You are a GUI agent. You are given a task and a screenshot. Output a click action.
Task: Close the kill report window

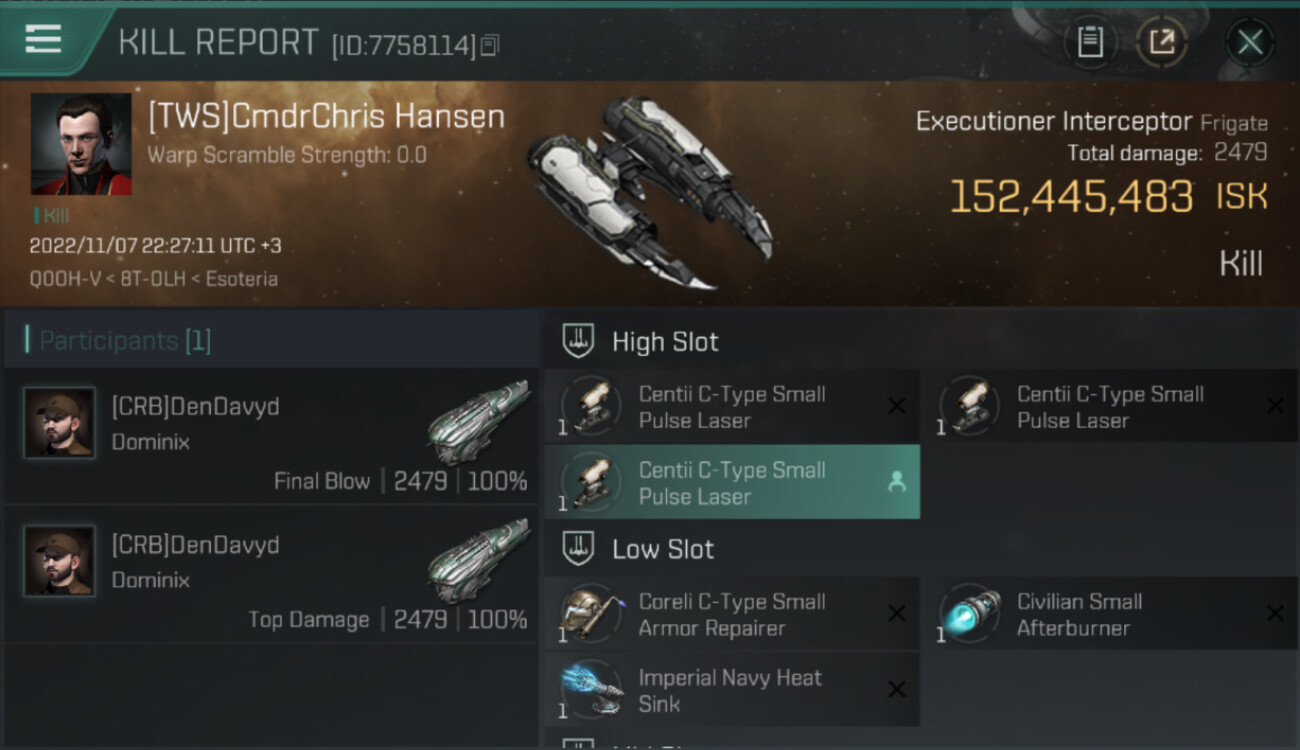coord(1249,42)
